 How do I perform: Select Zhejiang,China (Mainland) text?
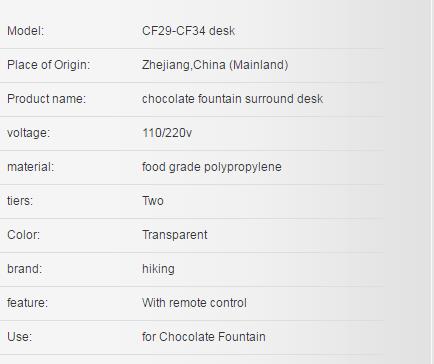point(215,65)
